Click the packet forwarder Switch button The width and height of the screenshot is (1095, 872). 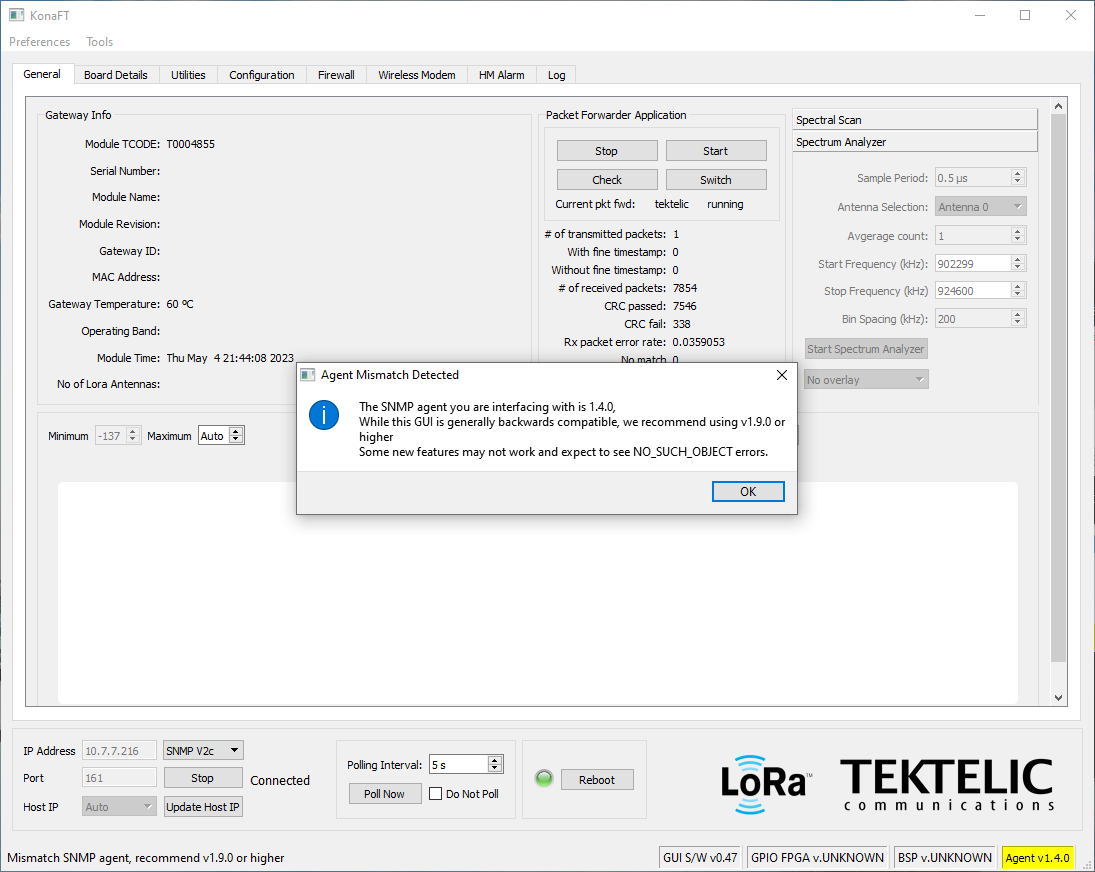pyautogui.click(x=716, y=179)
